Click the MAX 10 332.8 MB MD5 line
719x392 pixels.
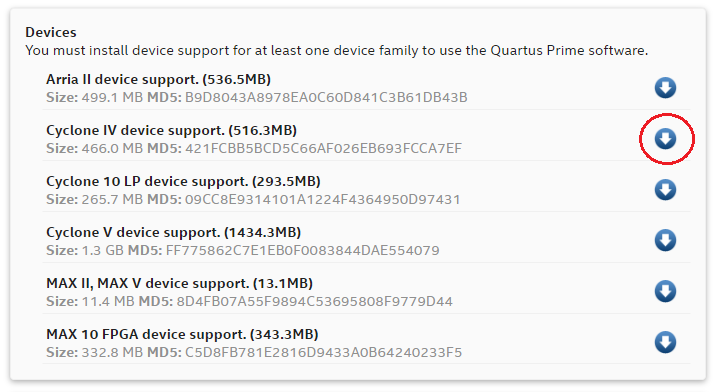pyautogui.click(x=254, y=352)
